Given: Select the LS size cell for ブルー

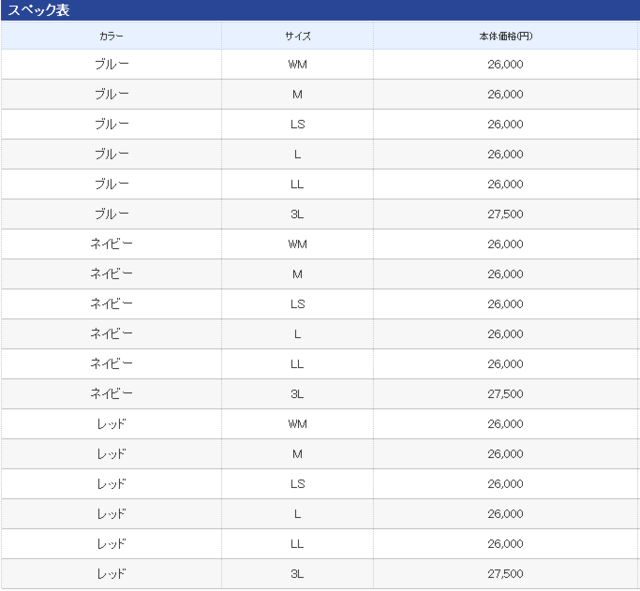Looking at the screenshot, I should coord(297,125).
